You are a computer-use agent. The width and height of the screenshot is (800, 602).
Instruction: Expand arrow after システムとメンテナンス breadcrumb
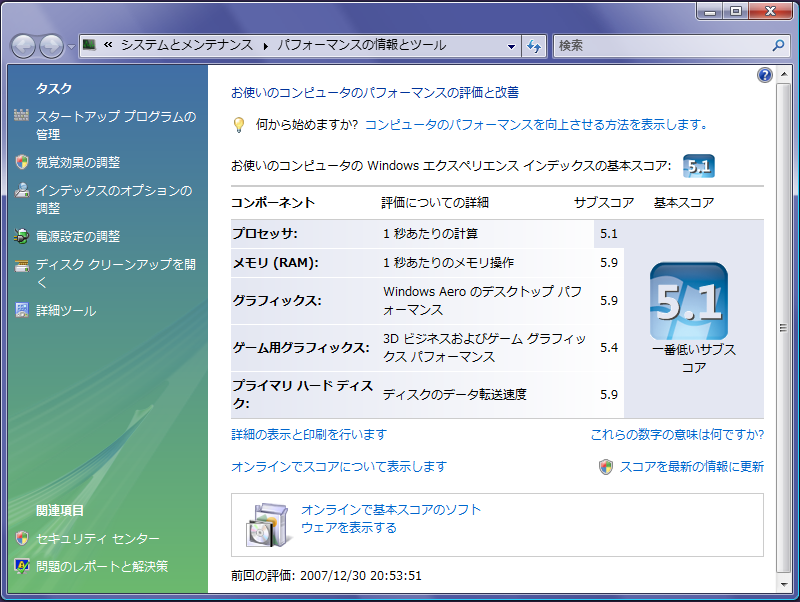point(265,46)
